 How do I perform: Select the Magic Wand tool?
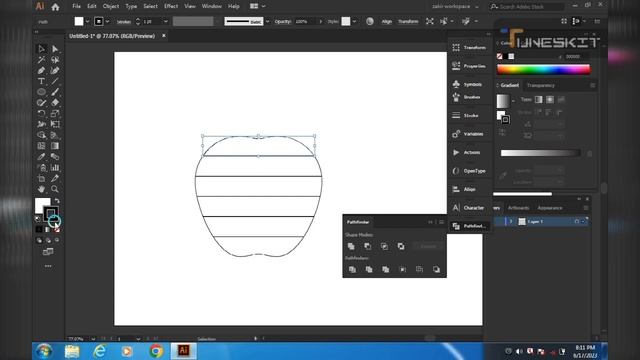pos(41,60)
